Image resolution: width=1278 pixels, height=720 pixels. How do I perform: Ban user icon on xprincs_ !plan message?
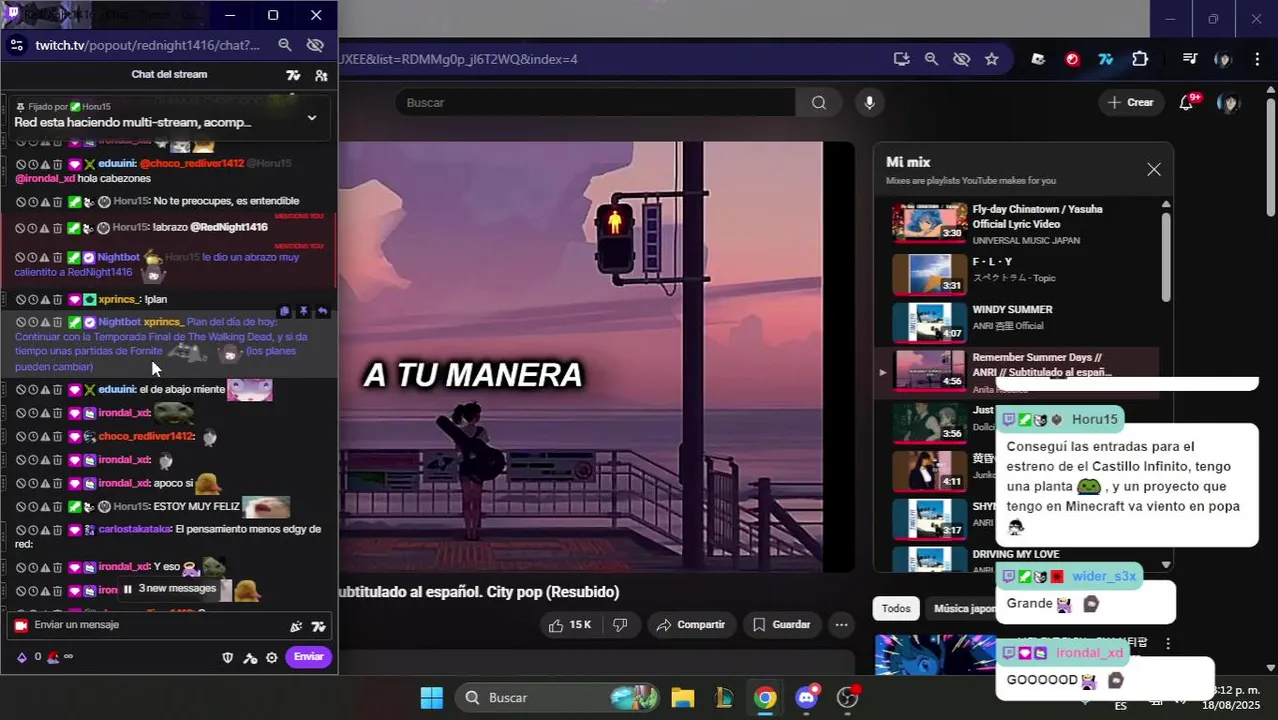tap(20, 299)
